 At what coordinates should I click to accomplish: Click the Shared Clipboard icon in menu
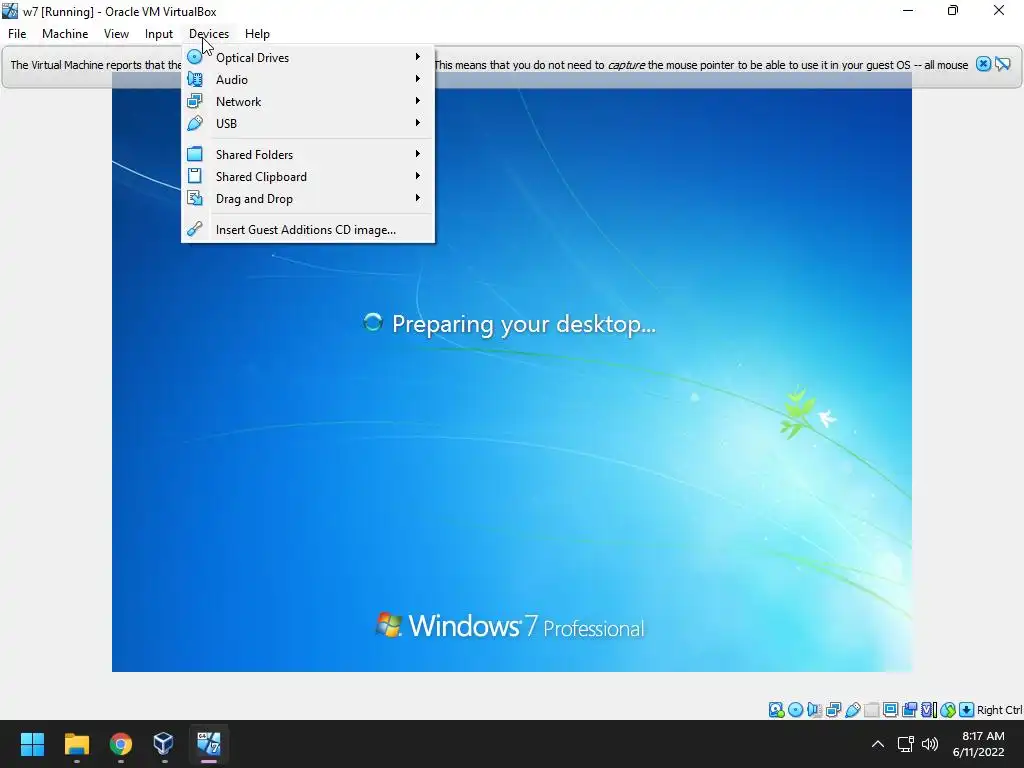coord(195,176)
